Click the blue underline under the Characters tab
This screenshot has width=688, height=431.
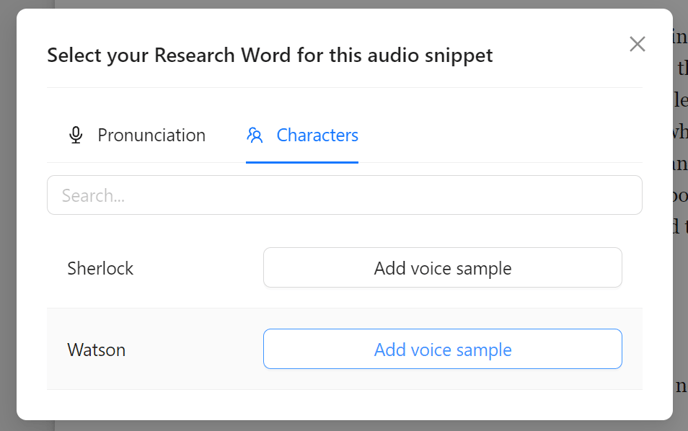(x=302, y=162)
